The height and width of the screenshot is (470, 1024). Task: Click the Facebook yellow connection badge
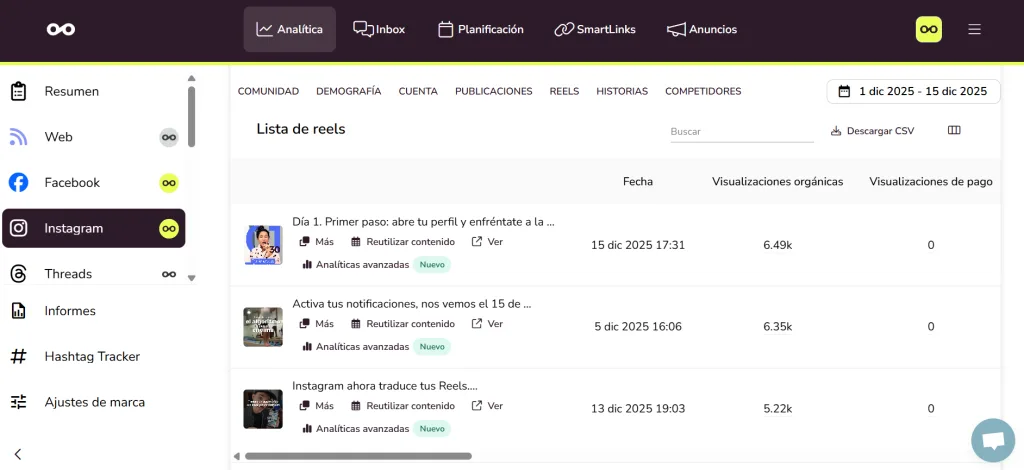coord(169,183)
